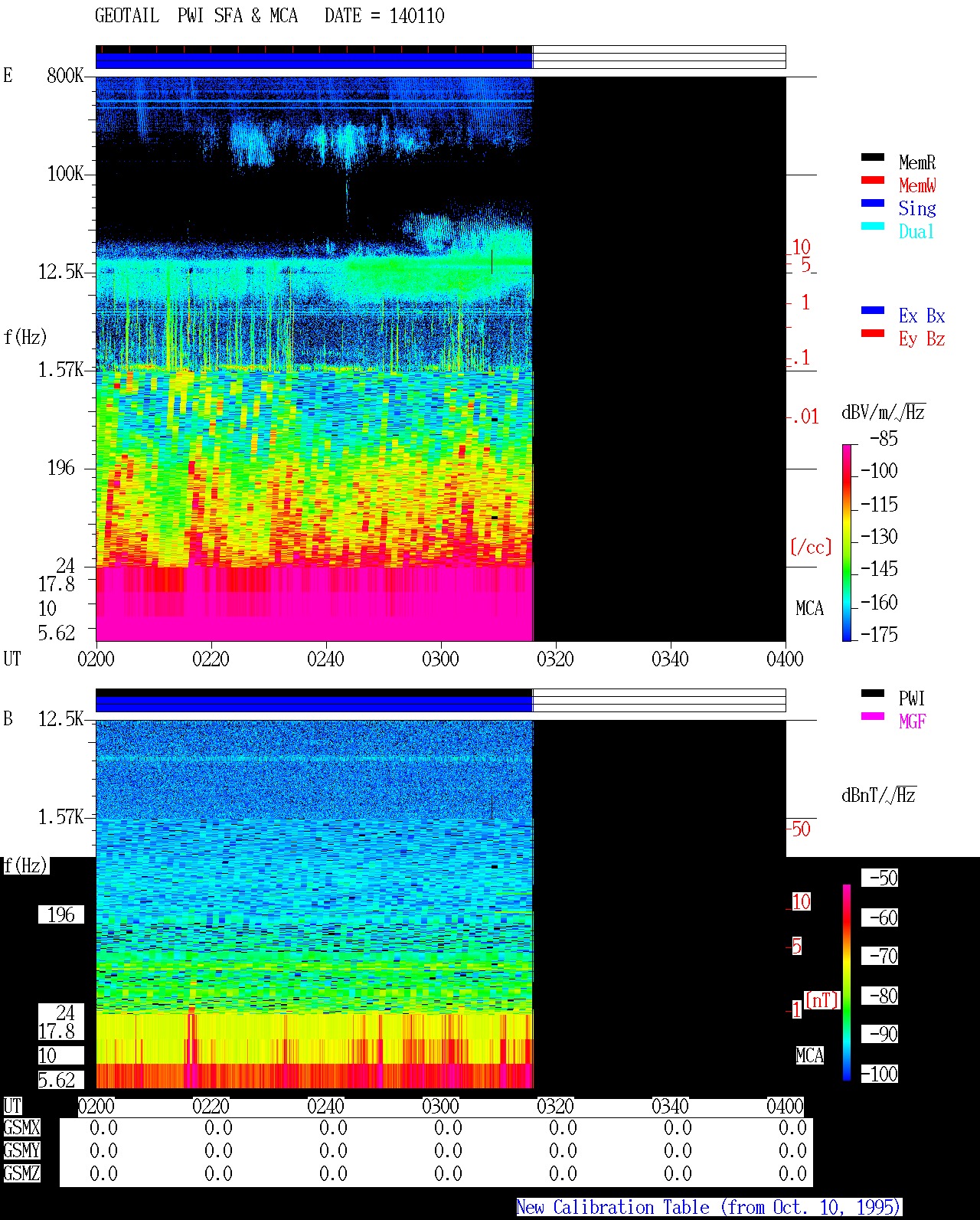Click the -175 color scale value
Viewport: 980px width, 1220px height.
(x=879, y=635)
